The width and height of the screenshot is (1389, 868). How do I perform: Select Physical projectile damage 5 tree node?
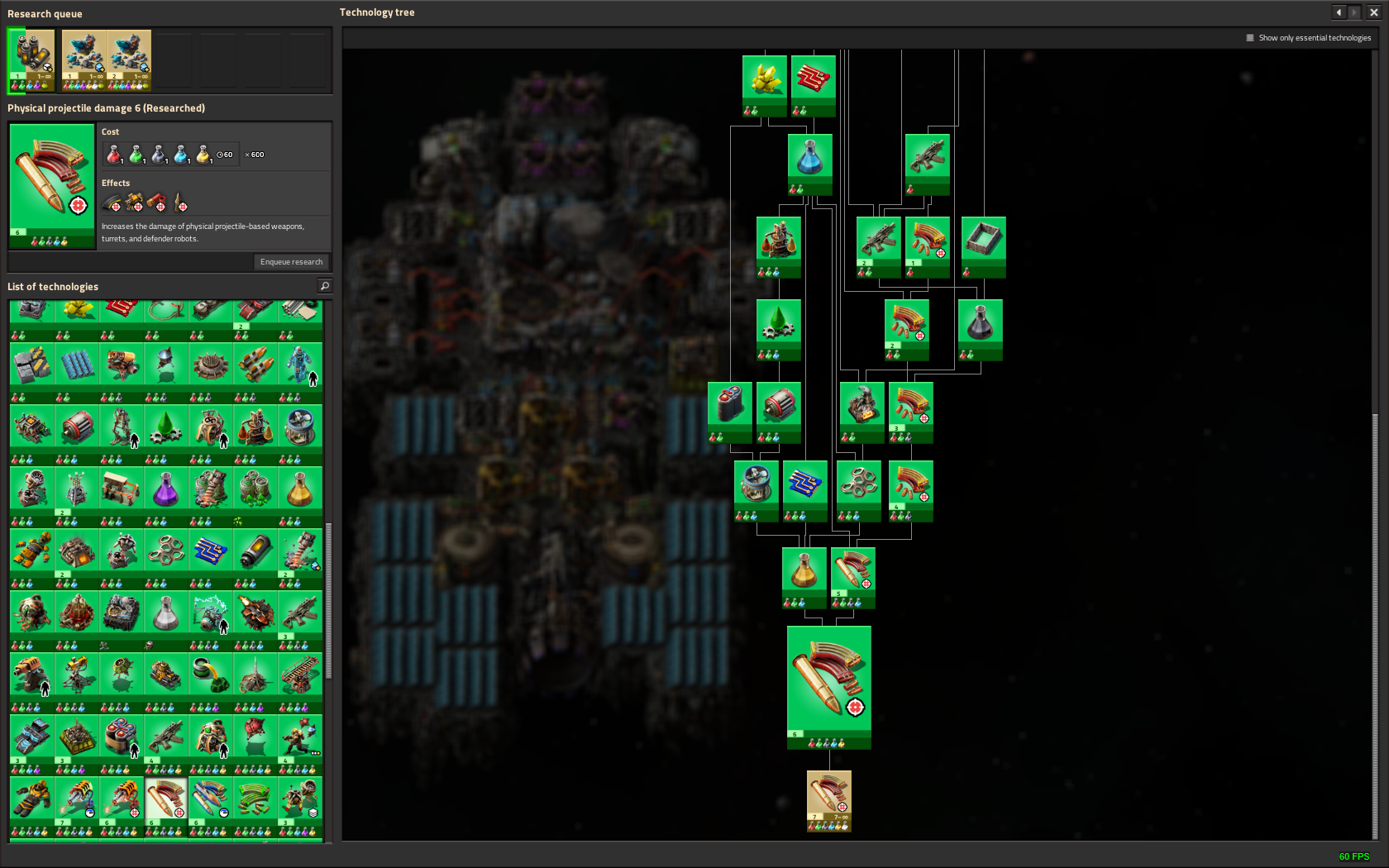coord(853,578)
